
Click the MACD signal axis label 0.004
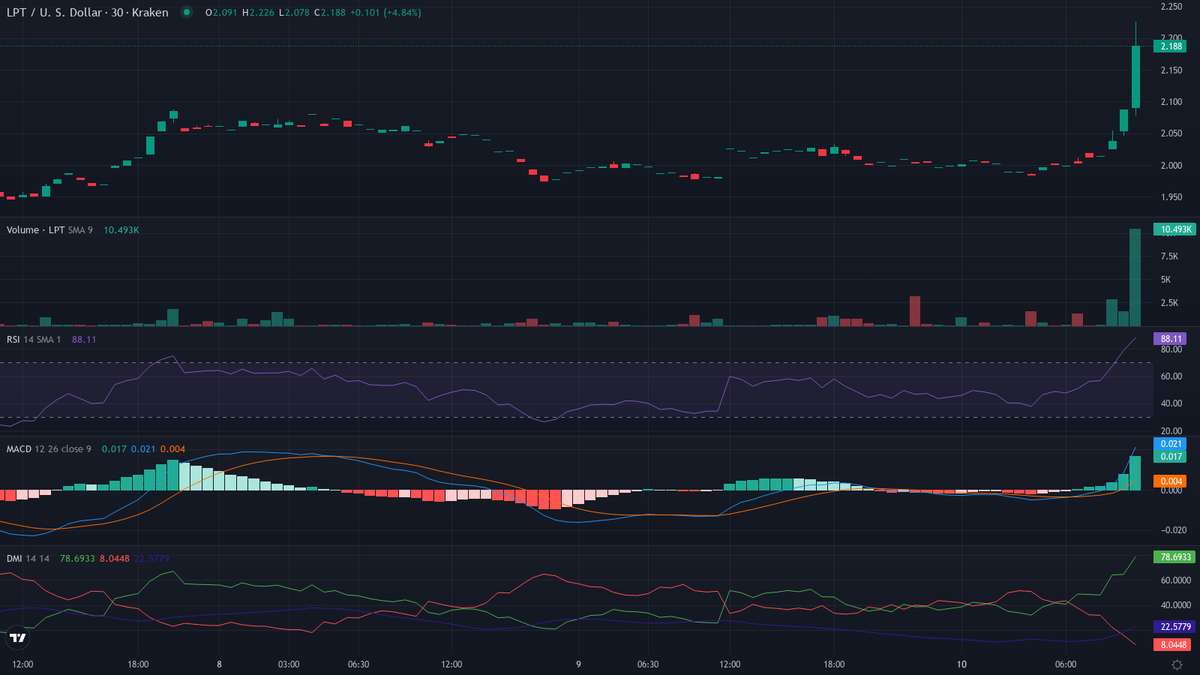pyautogui.click(x=1170, y=481)
